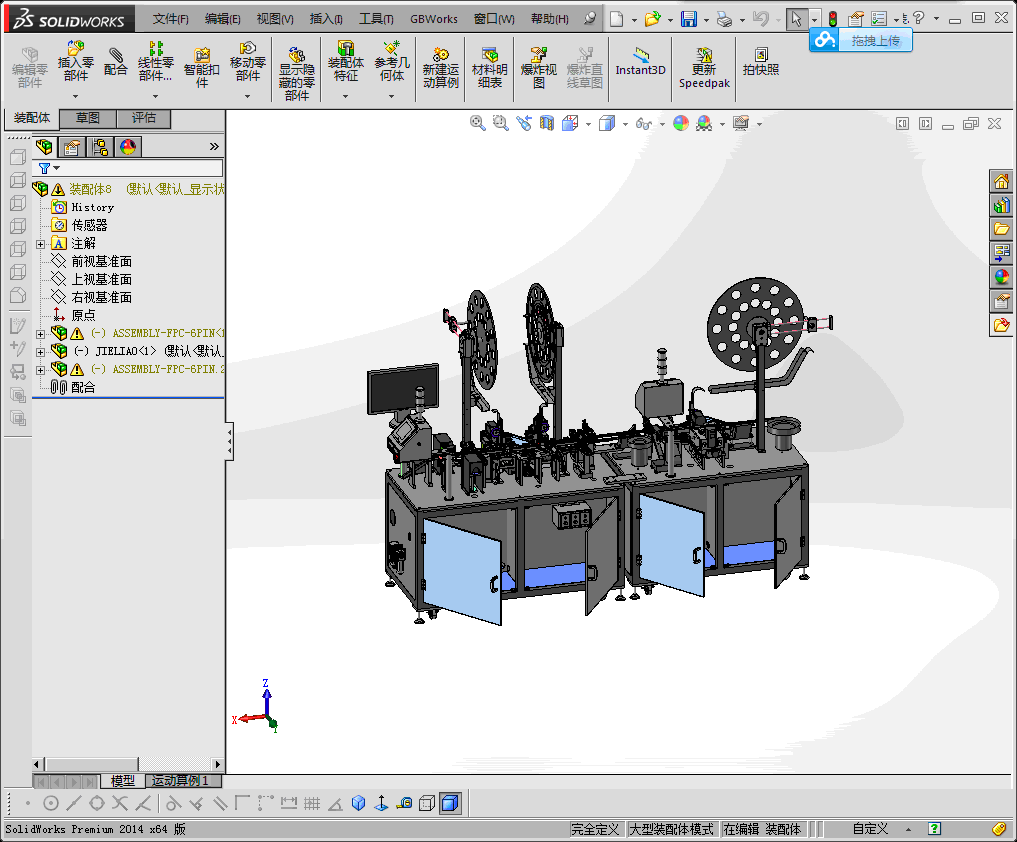Open Linear Component Pattern tool
This screenshot has width=1017, height=842.
156,61
